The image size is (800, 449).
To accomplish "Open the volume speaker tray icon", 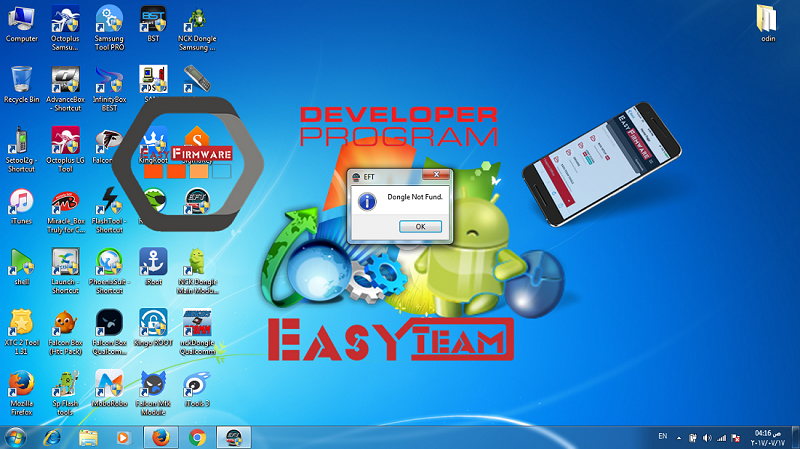I will tap(707, 438).
